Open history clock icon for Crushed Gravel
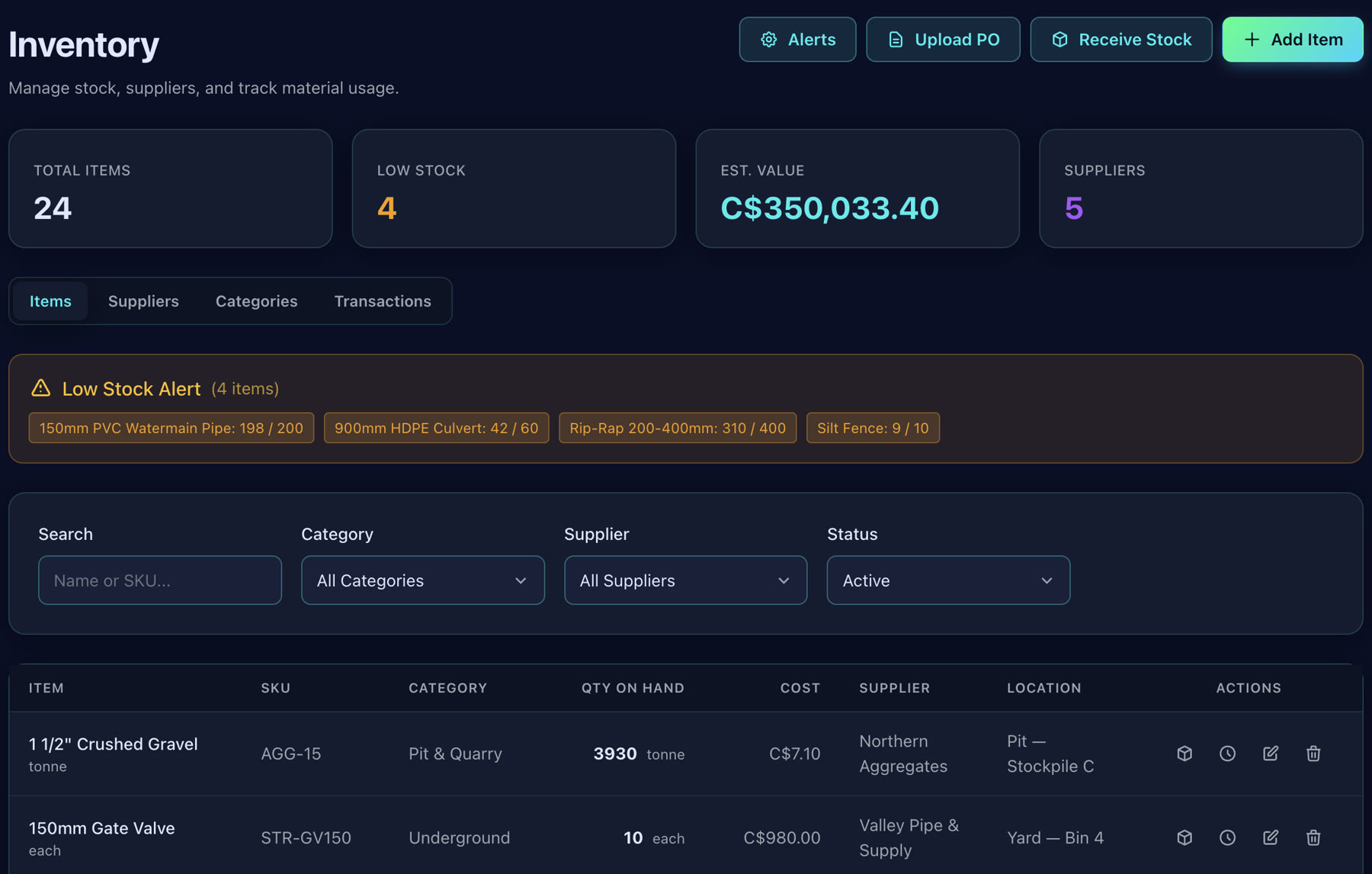The image size is (1372, 874). click(1227, 754)
